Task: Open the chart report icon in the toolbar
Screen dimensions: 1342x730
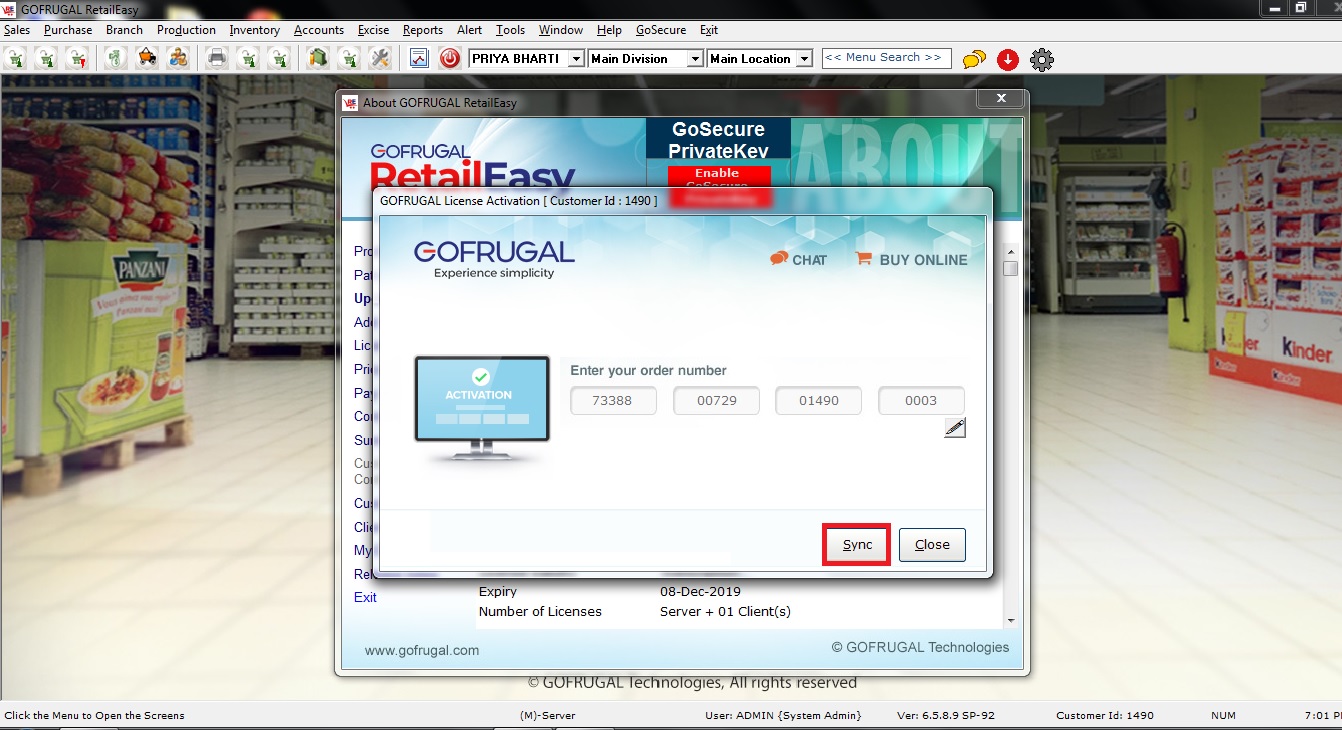Action: [419, 58]
